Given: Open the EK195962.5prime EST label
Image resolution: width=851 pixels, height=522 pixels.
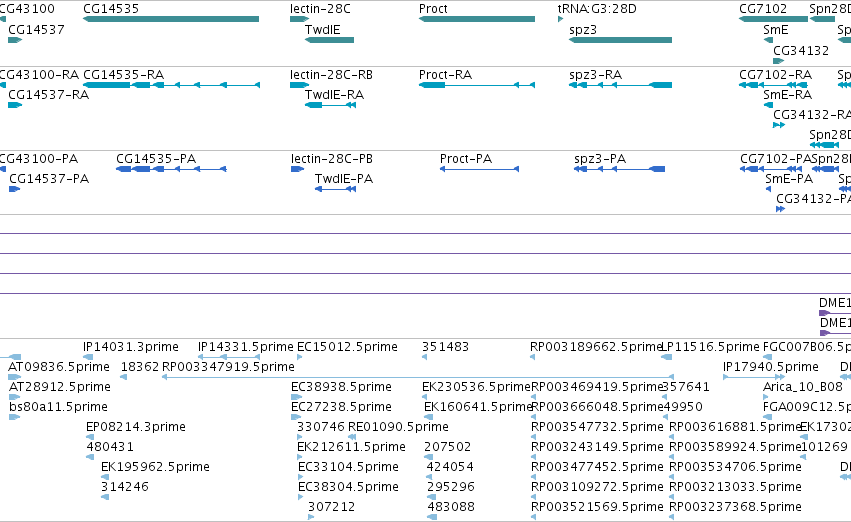Looking at the screenshot, I should [x=155, y=467].
